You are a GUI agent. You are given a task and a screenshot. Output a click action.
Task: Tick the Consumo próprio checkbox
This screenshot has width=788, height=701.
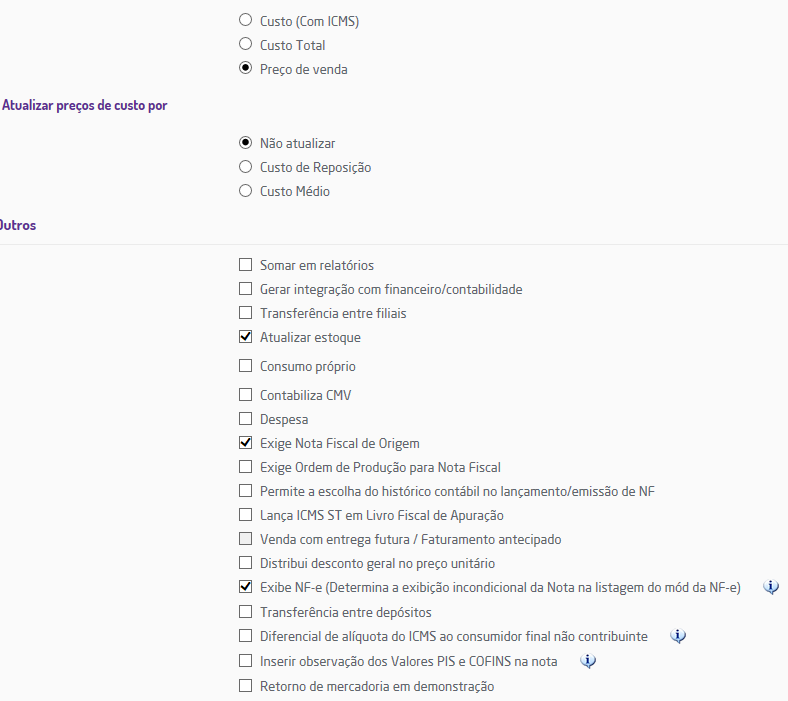pos(246,366)
